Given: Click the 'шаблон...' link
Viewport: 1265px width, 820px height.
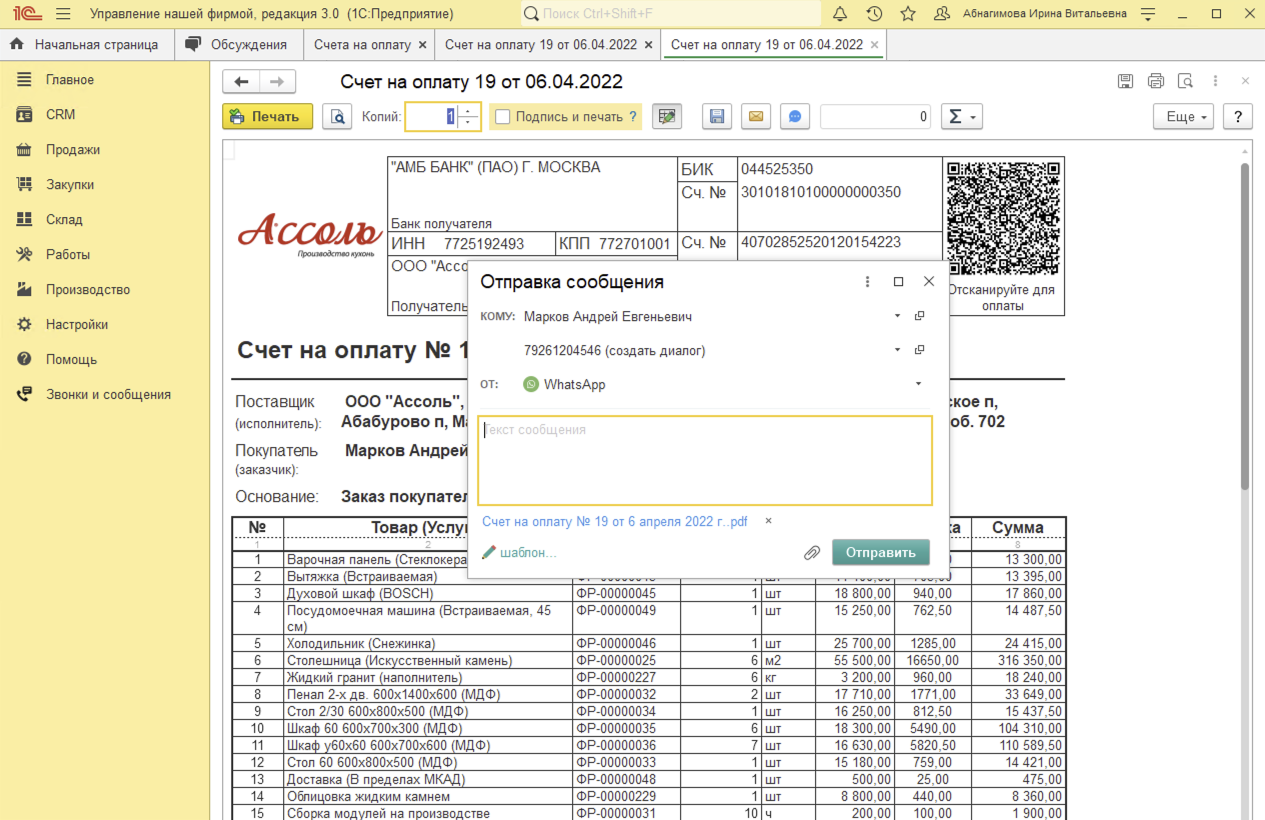Looking at the screenshot, I should click(x=527, y=553).
